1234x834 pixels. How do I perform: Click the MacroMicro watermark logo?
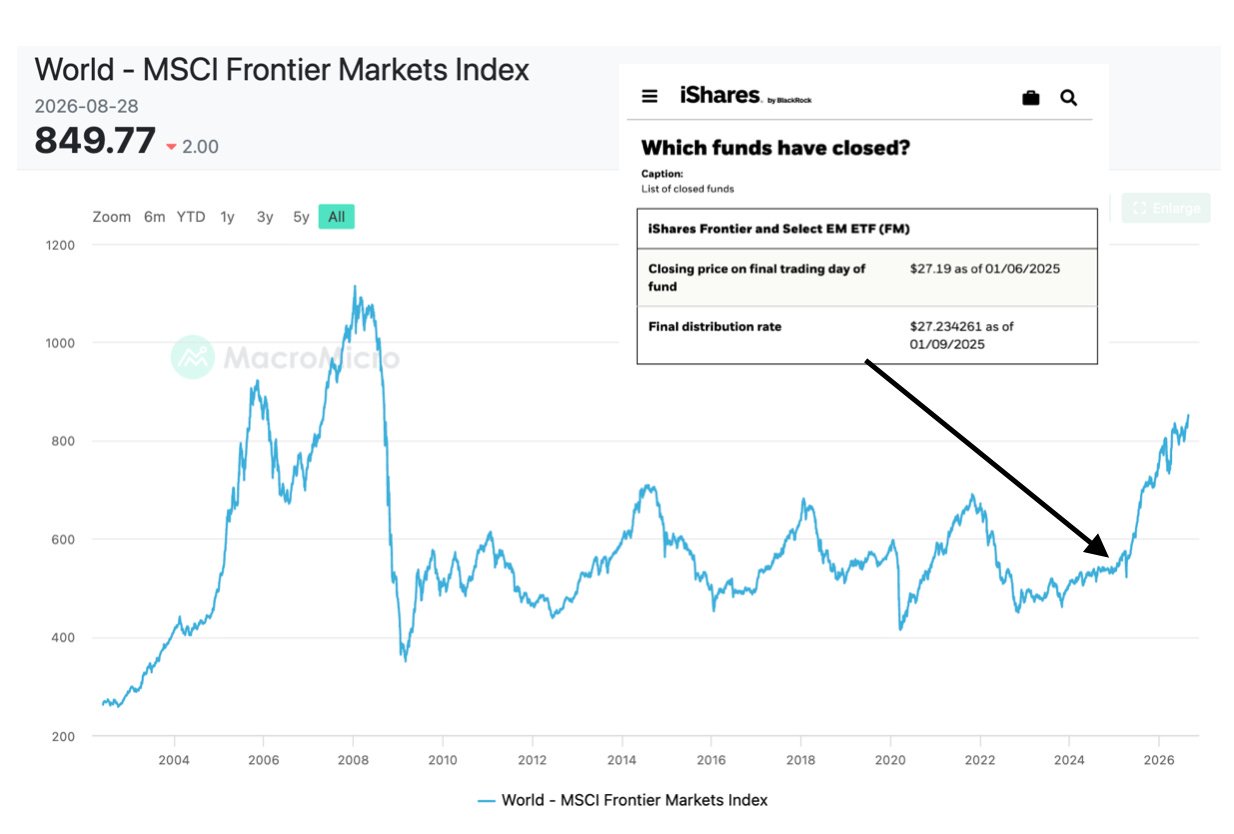pos(285,357)
